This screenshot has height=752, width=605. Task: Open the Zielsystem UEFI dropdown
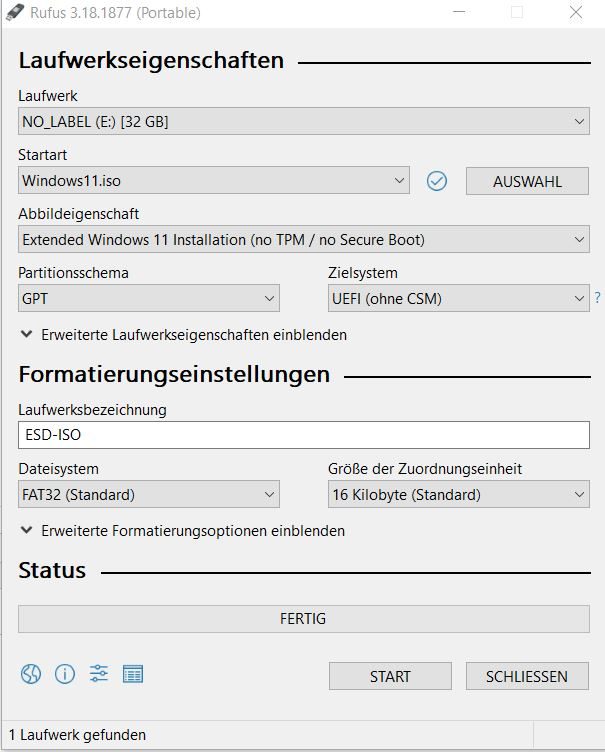pyautogui.click(x=458, y=298)
